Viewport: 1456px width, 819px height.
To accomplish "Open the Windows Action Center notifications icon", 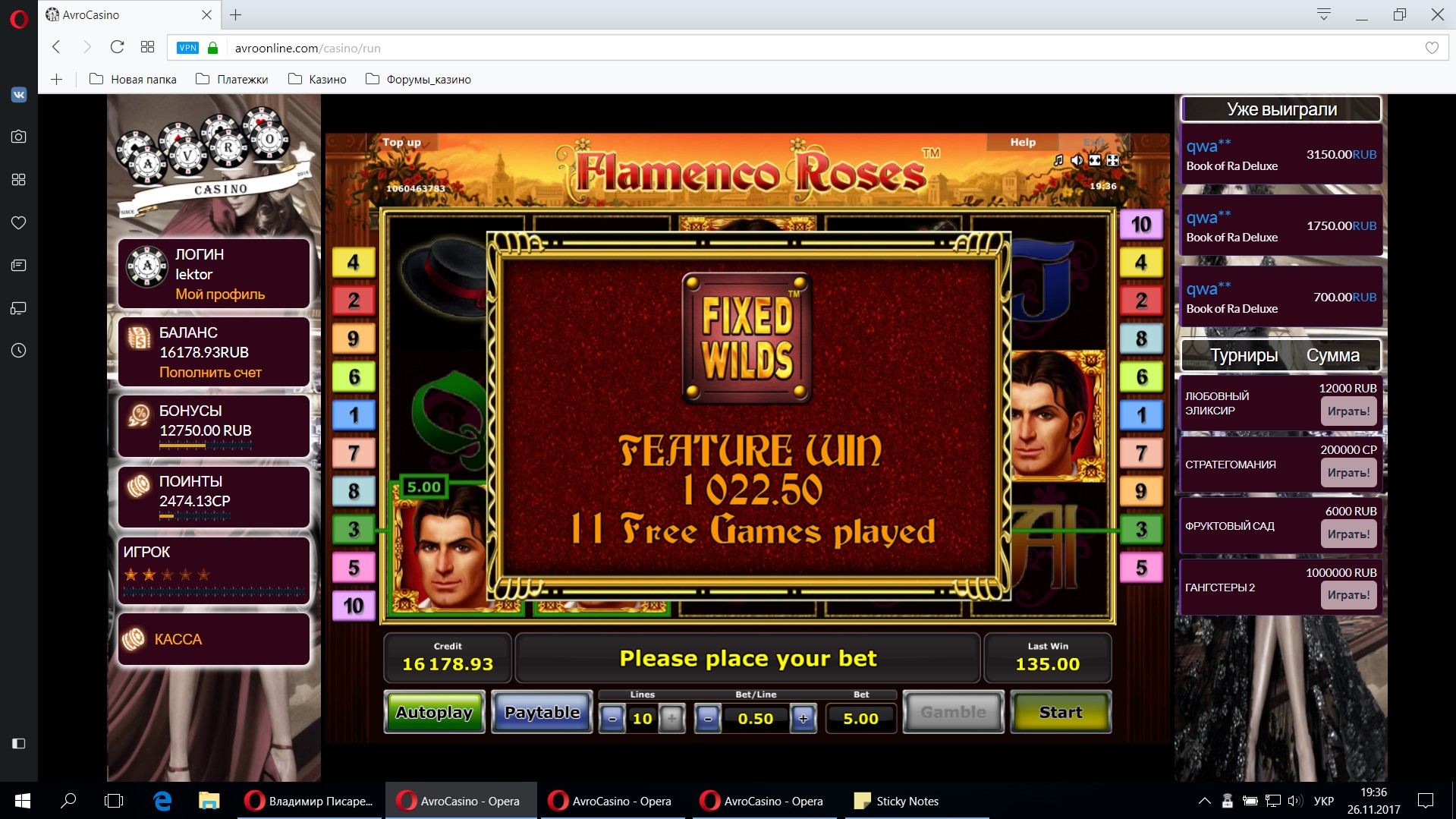I will point(1426,801).
